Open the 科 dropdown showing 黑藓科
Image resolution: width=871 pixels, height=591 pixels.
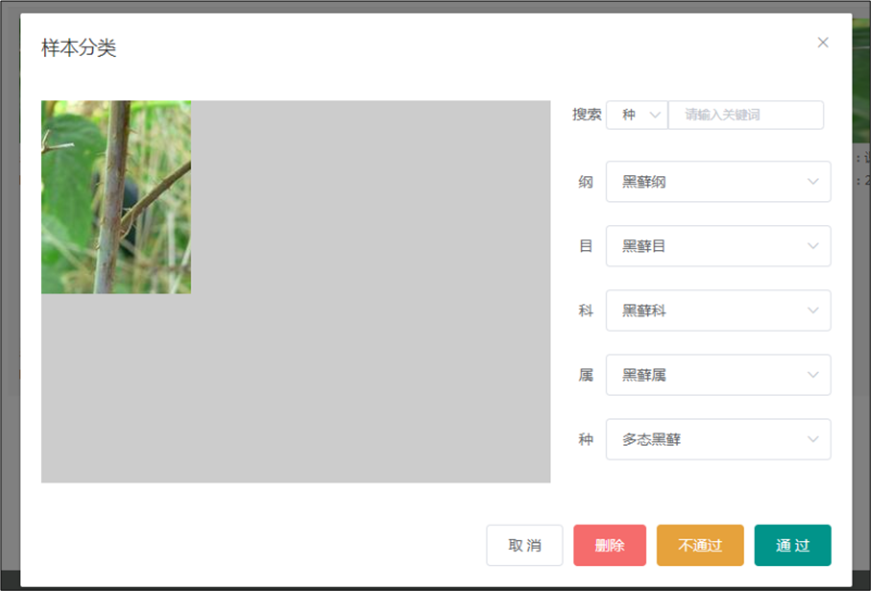click(718, 310)
